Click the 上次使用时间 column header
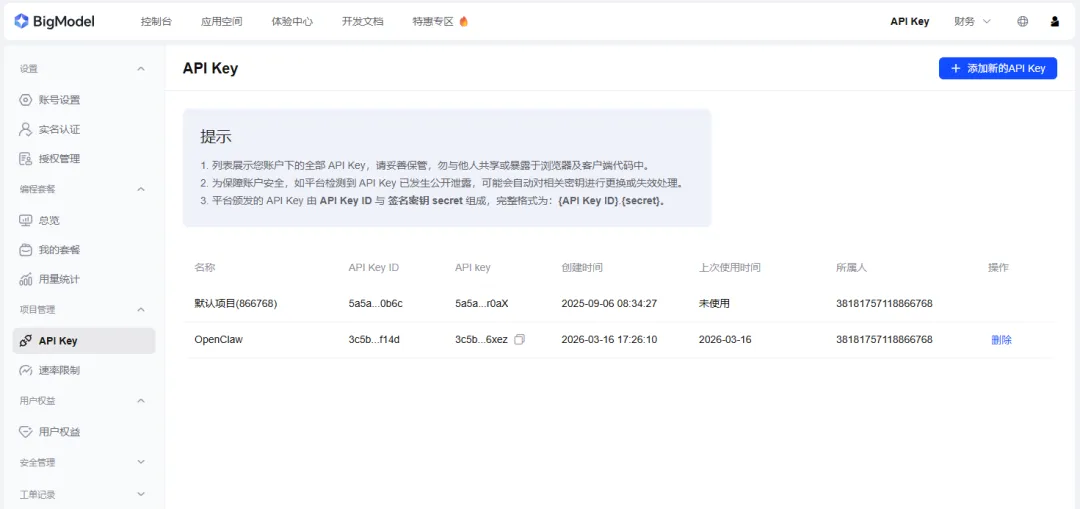 pyautogui.click(x=729, y=267)
